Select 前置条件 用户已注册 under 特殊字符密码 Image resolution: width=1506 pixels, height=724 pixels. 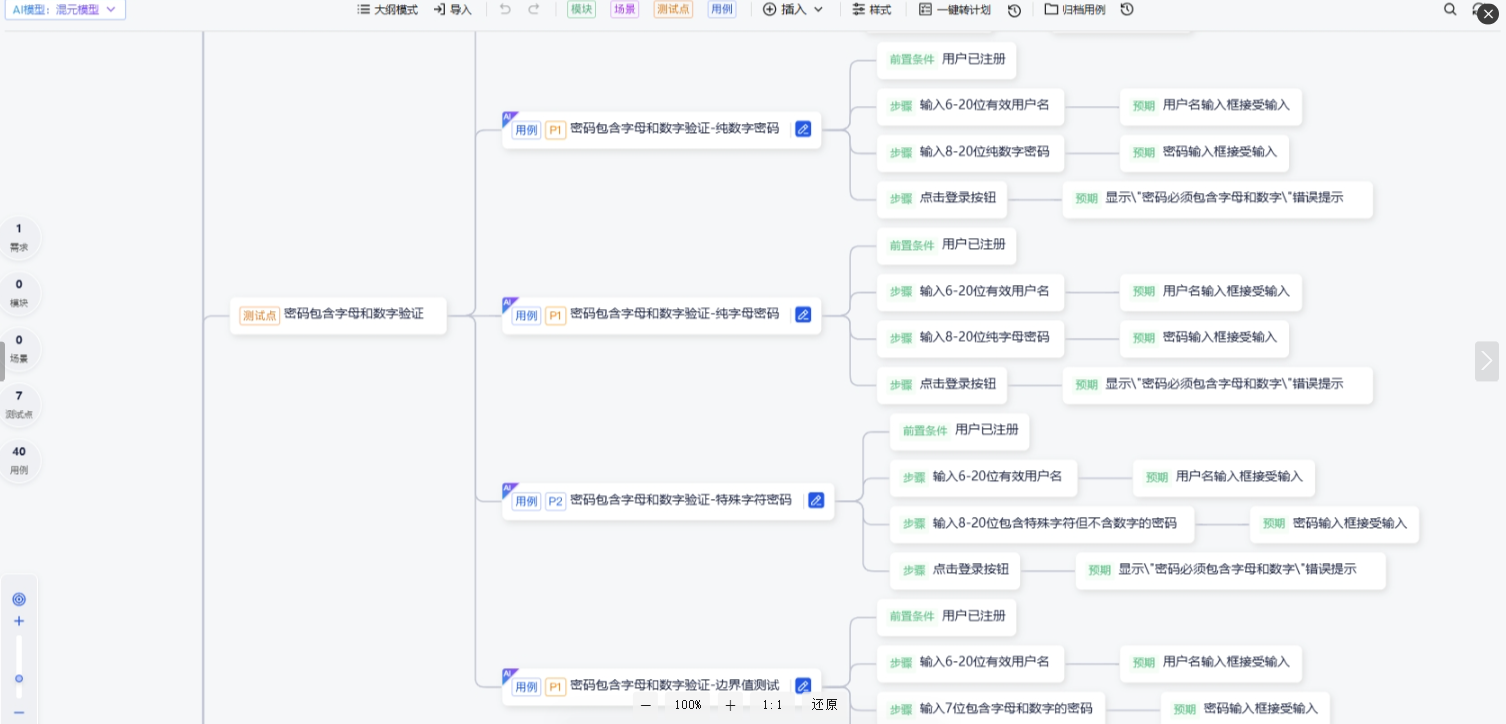960,431
